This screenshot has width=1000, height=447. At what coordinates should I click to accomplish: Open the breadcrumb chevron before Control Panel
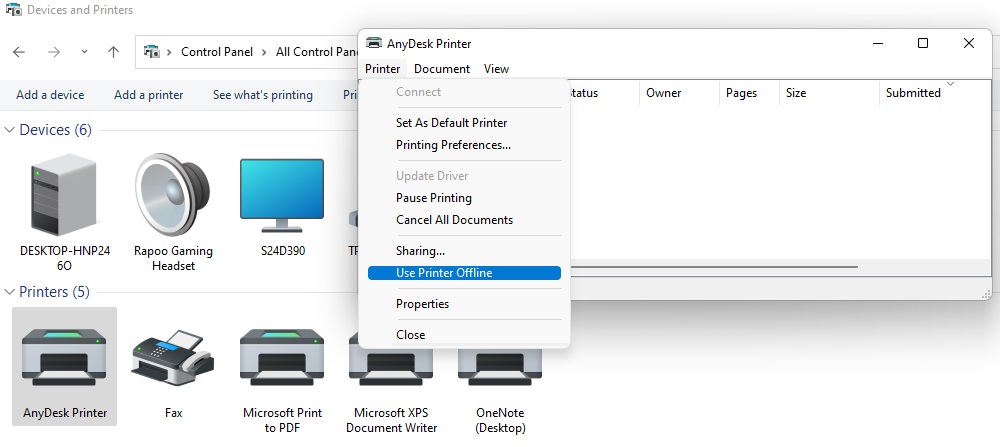(170, 52)
